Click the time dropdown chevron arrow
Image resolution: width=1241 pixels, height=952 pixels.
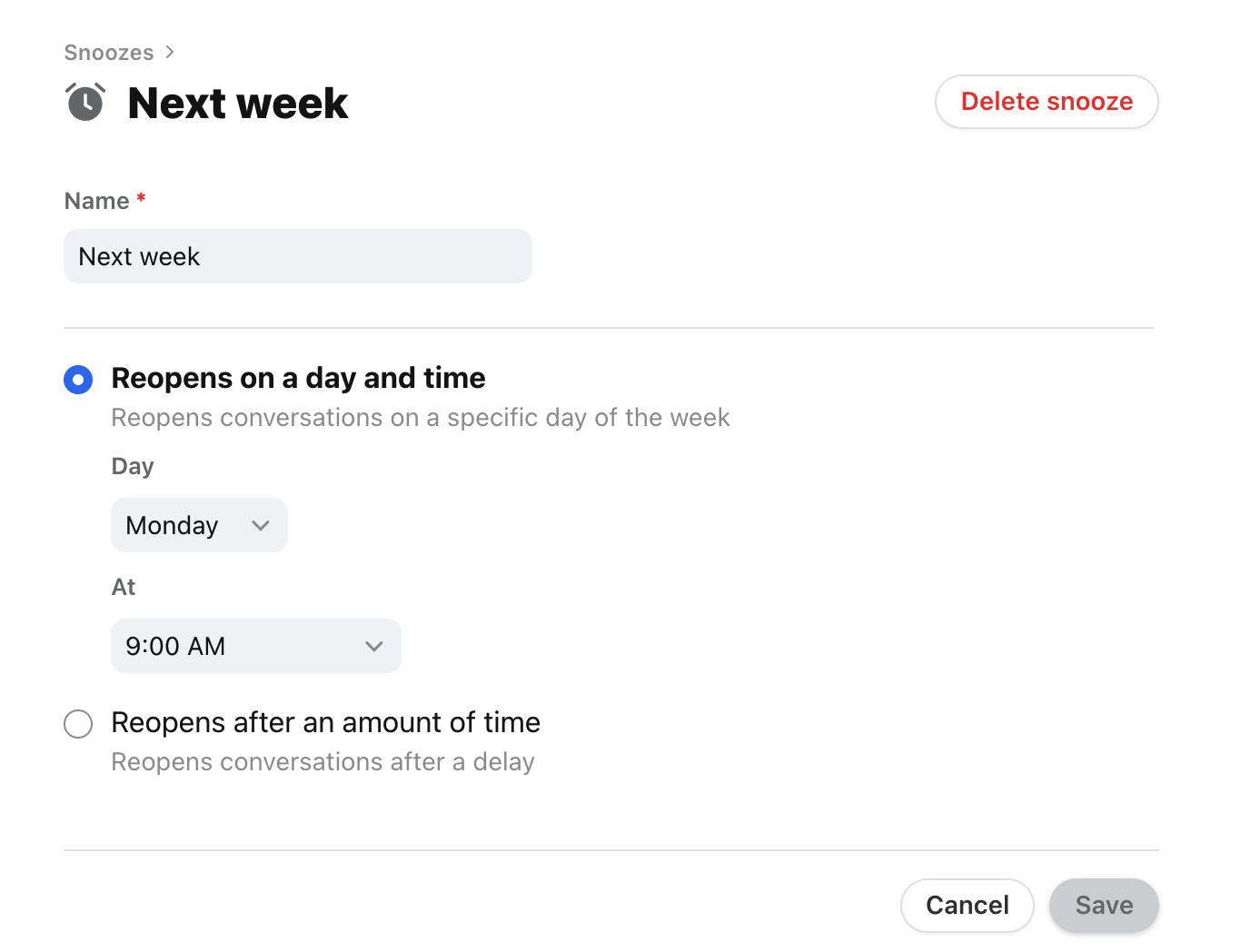point(373,646)
